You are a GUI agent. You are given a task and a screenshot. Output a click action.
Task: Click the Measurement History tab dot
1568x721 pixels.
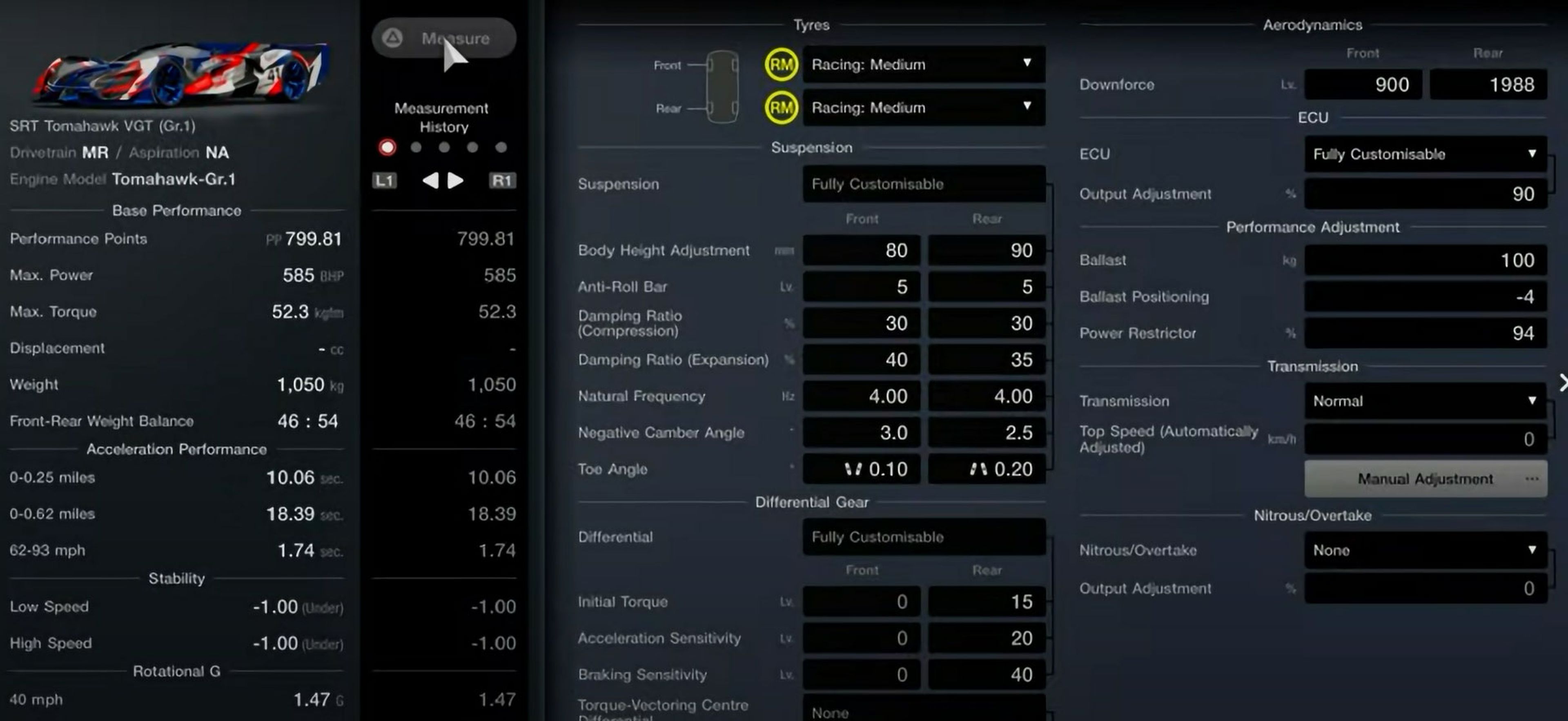click(387, 147)
